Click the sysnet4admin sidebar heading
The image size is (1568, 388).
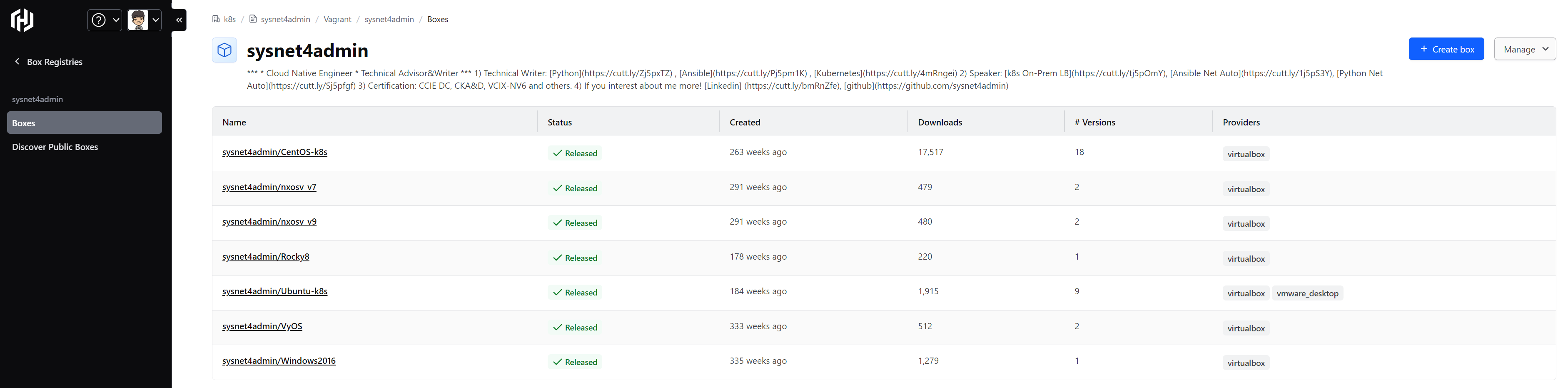37,99
